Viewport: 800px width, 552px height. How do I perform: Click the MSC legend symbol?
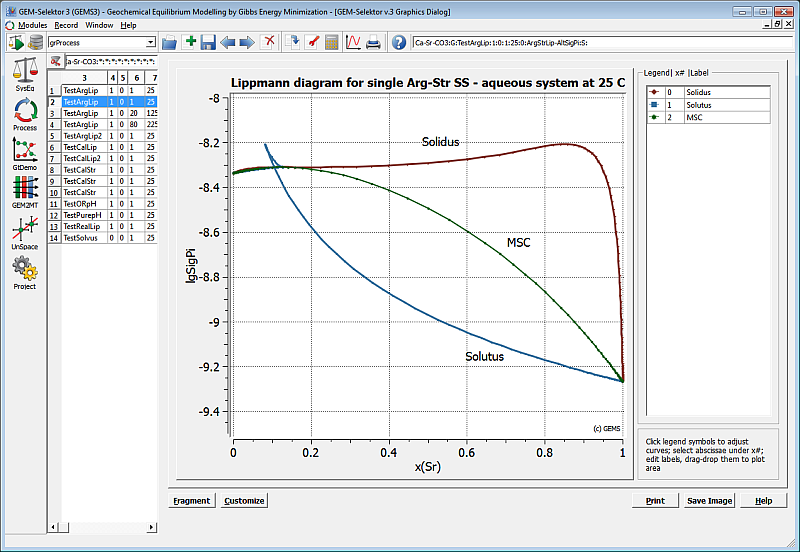655,117
